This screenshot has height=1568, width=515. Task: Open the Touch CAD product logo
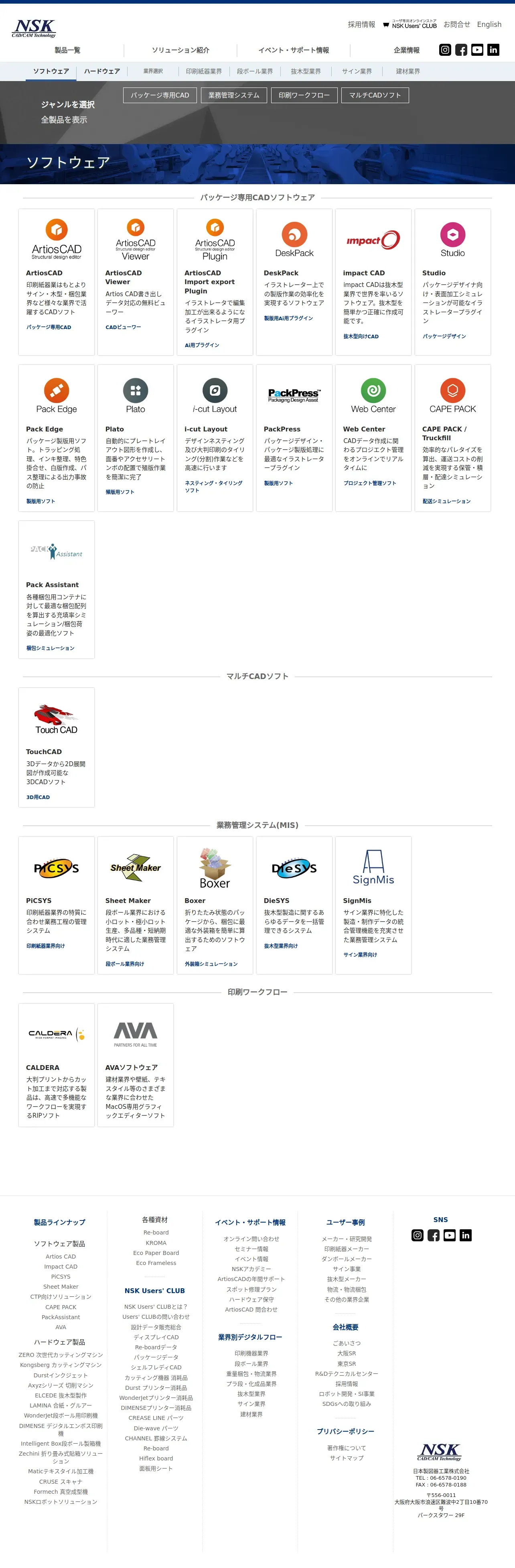tap(57, 719)
